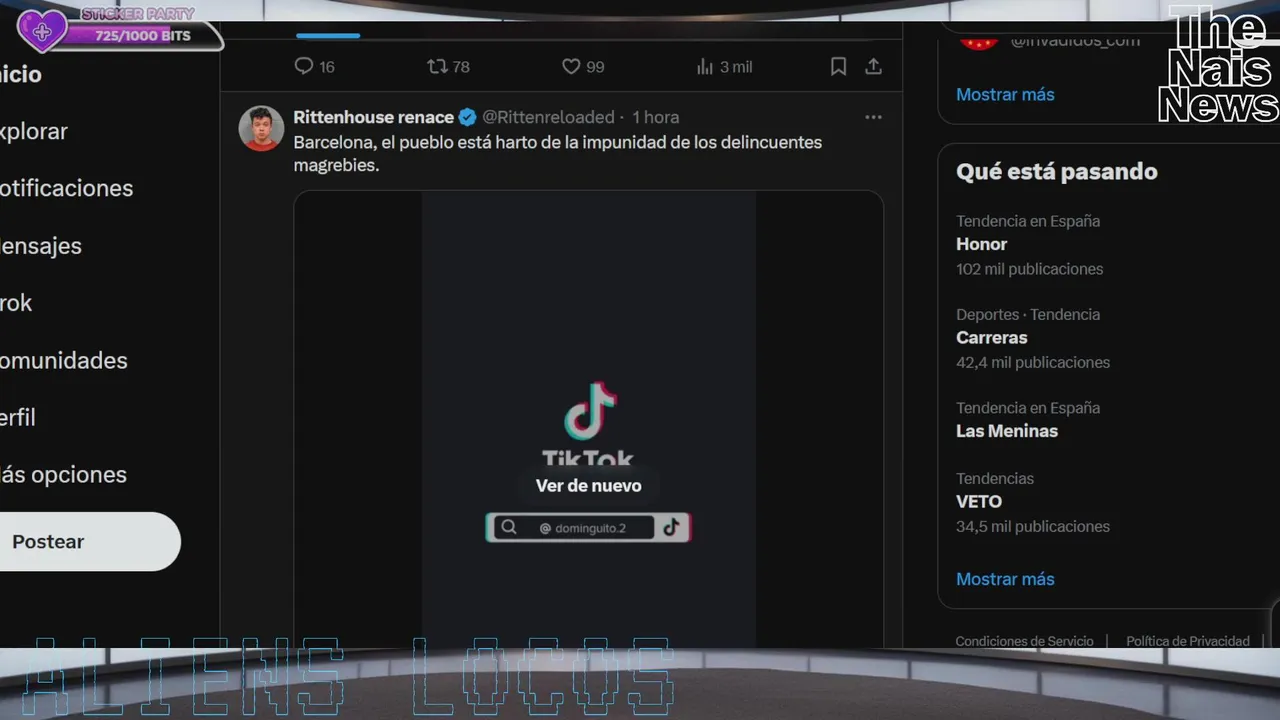Click the Postear button
This screenshot has width=1280, height=720.
[90, 542]
